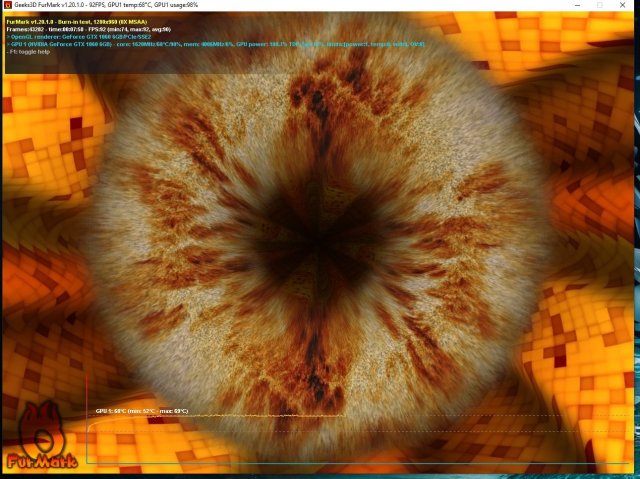640x479 pixels.
Task: Minimize the FurMark window
Action: click(x=572, y=5)
